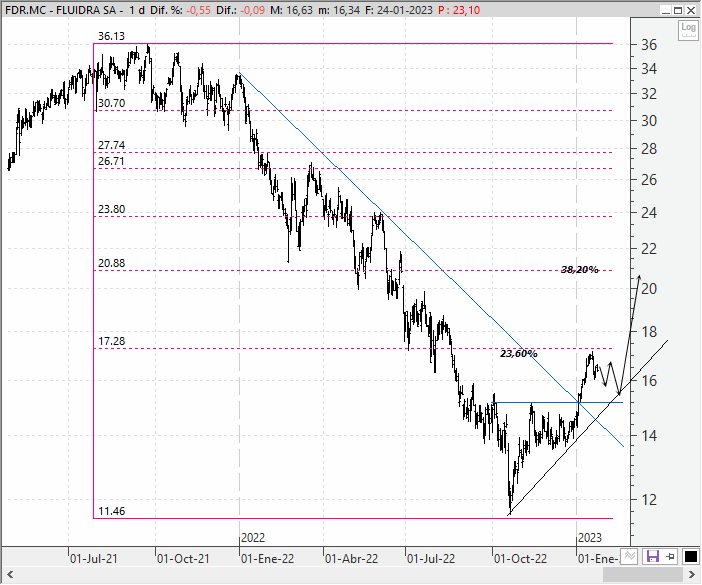This screenshot has height=585, width=702.
Task: Click the 01-Abr-22 date axis label
Action: pyautogui.click(x=351, y=559)
